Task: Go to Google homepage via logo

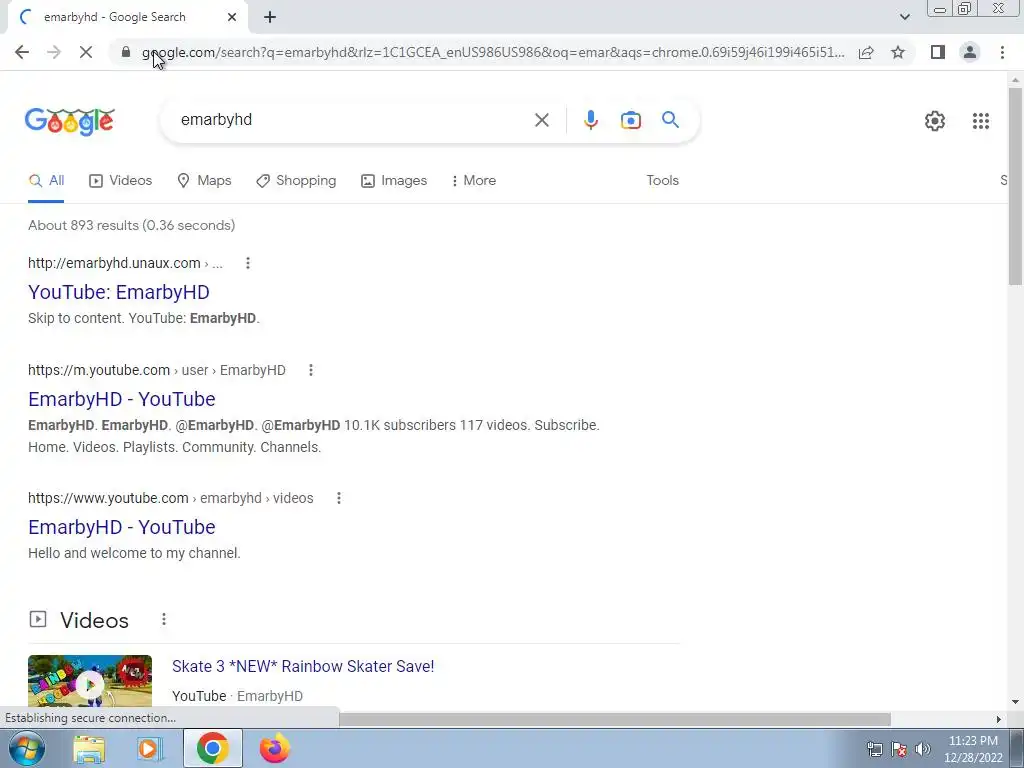Action: click(x=70, y=121)
